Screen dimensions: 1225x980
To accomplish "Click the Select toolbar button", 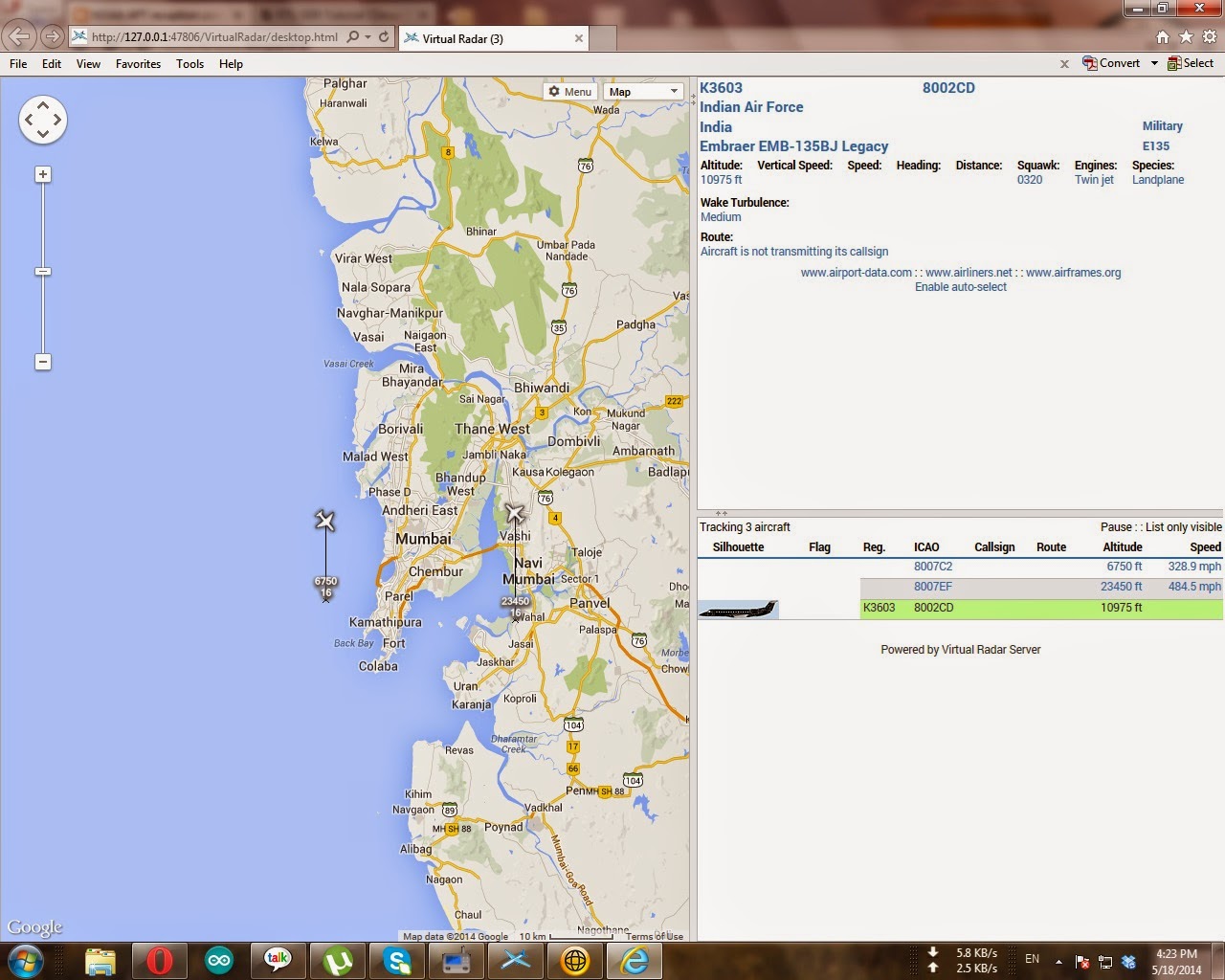I will pyautogui.click(x=1191, y=63).
